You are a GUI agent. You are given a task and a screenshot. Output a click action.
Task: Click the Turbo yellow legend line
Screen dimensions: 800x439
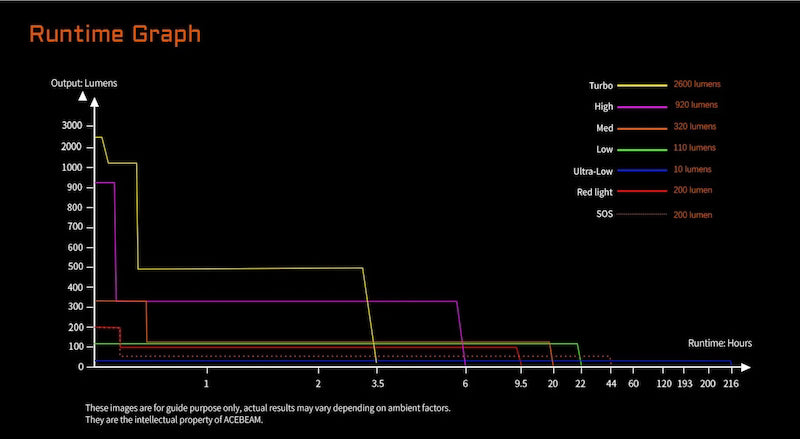tap(641, 85)
